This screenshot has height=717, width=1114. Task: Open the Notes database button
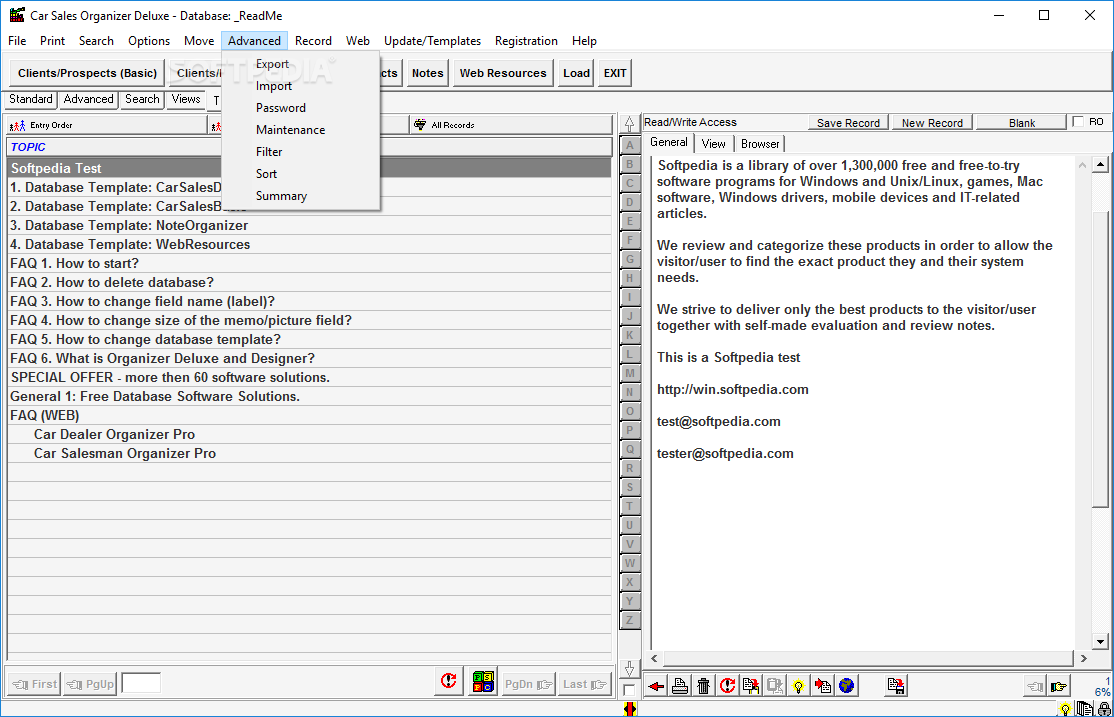(428, 73)
